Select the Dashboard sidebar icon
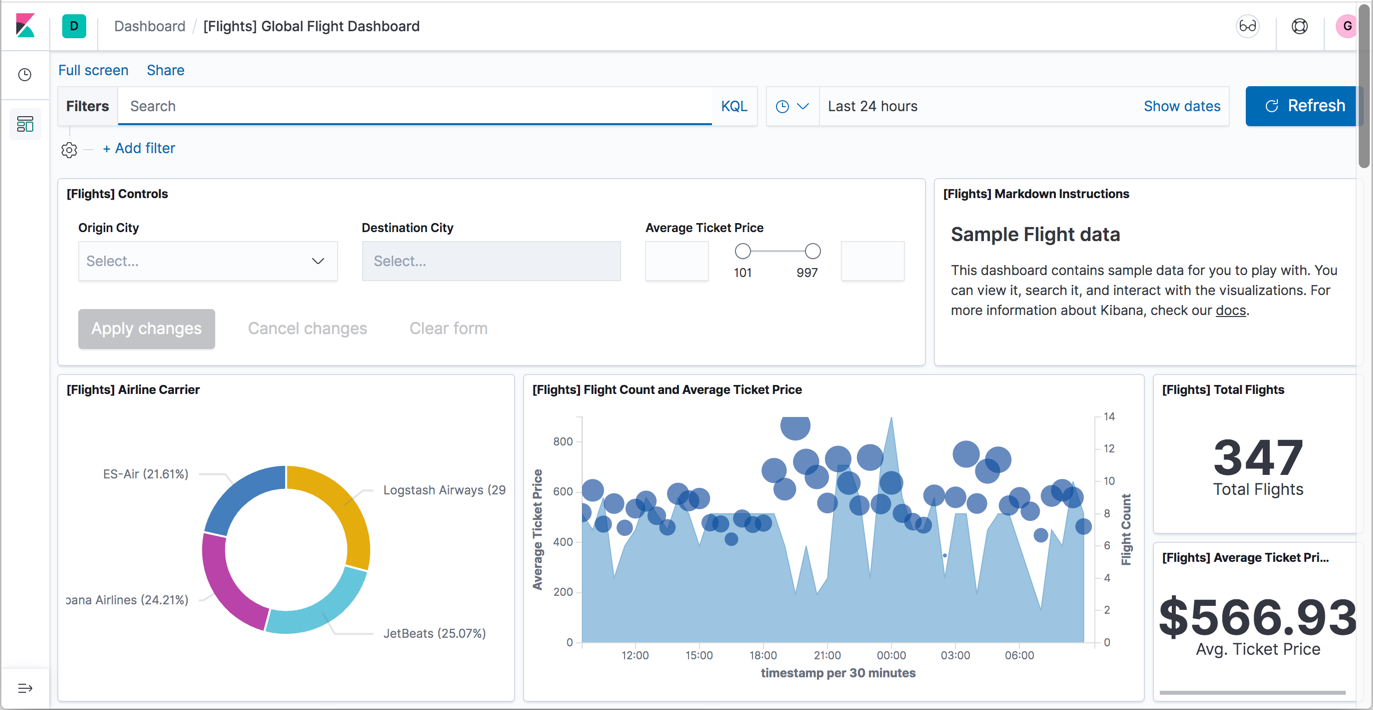 25,124
